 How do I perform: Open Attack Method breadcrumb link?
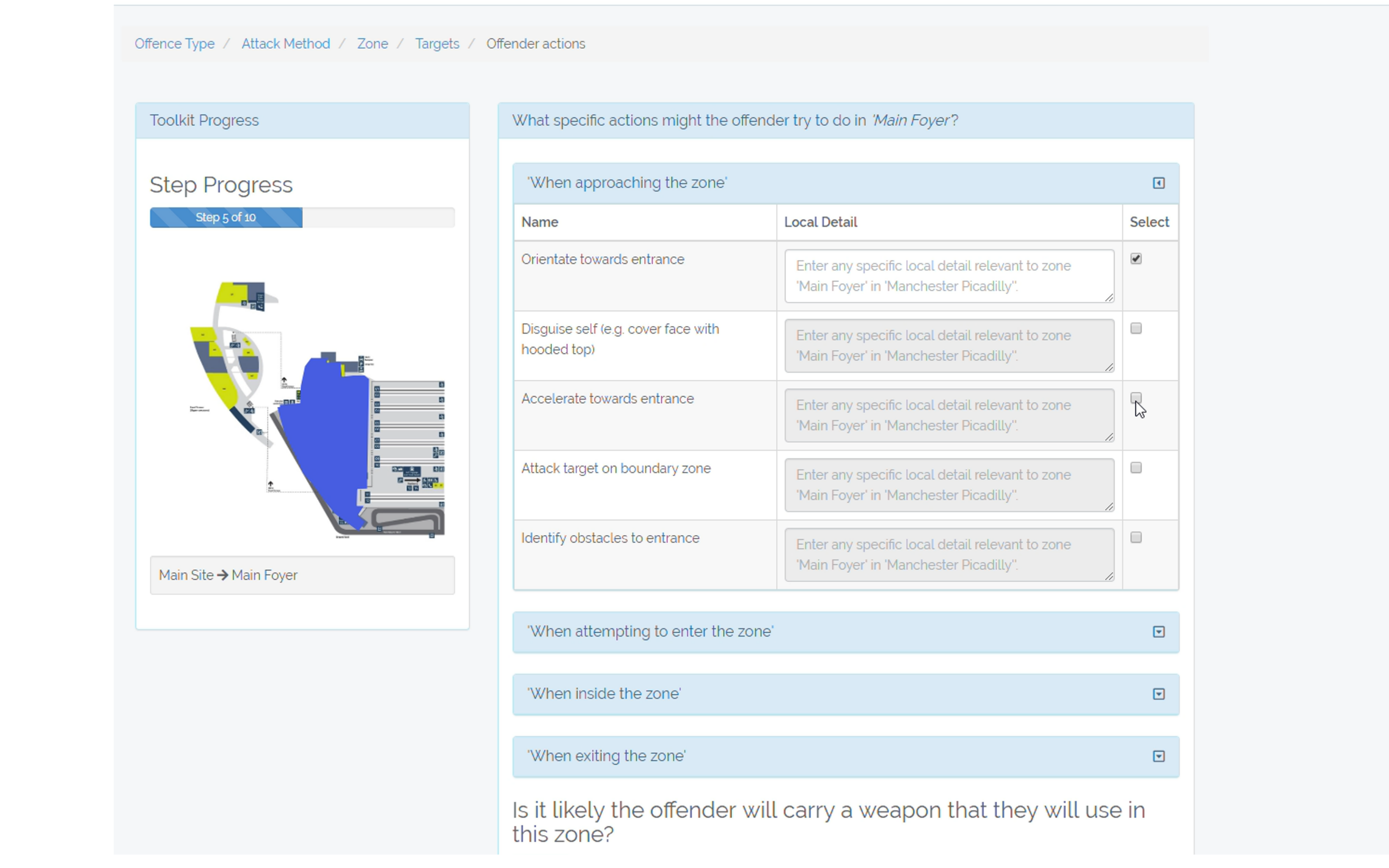(285, 44)
